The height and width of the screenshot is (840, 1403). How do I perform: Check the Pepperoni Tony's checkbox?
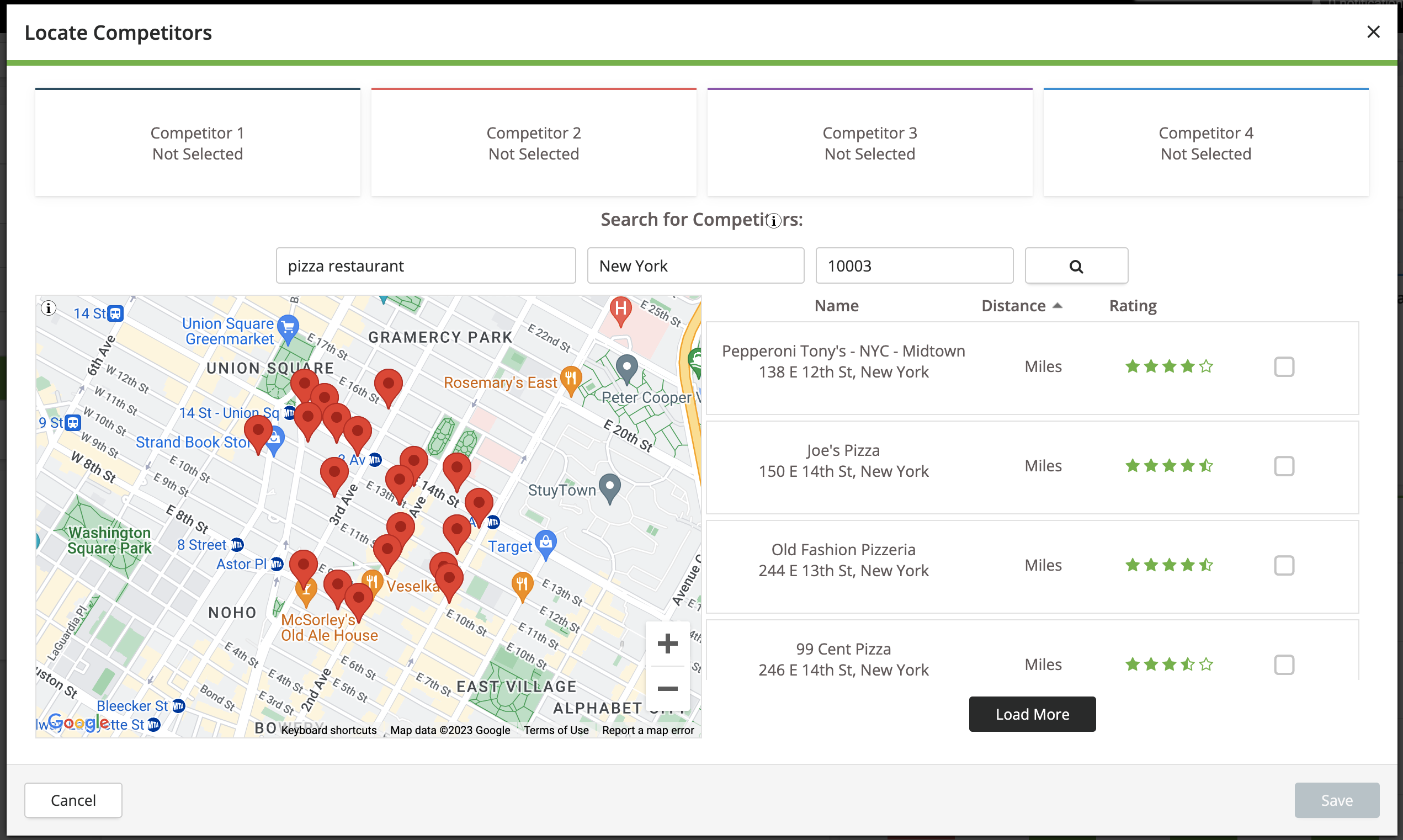coord(1284,367)
